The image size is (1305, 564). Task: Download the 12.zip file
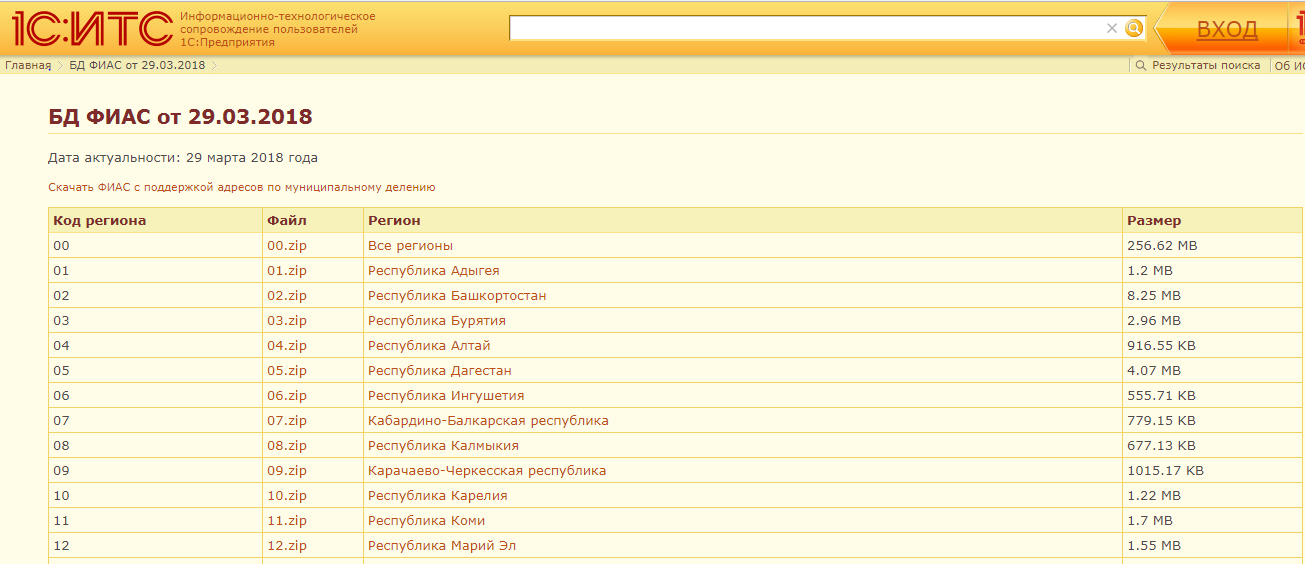287,545
